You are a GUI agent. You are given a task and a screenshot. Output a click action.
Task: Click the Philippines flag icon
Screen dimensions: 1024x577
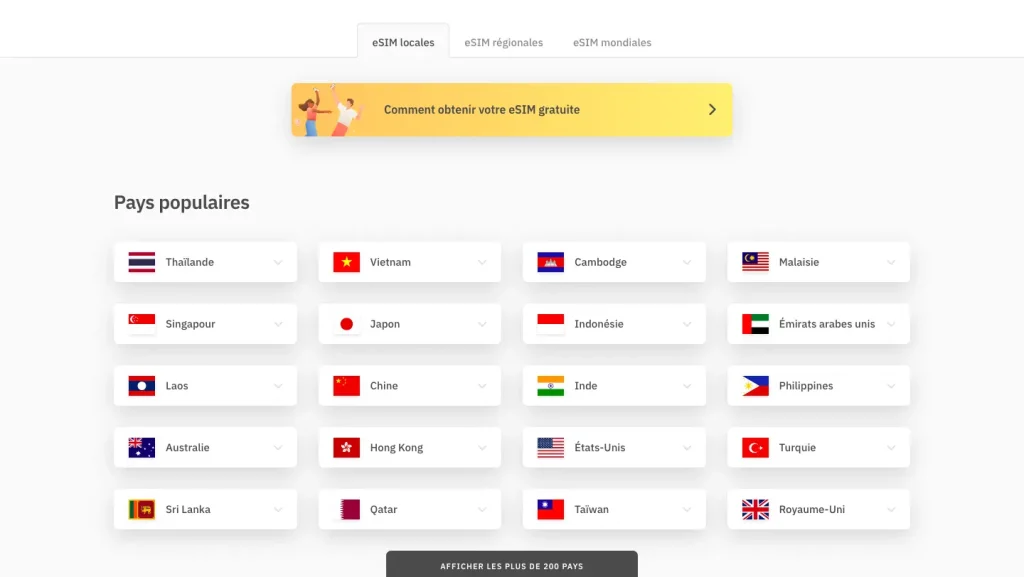tap(755, 386)
